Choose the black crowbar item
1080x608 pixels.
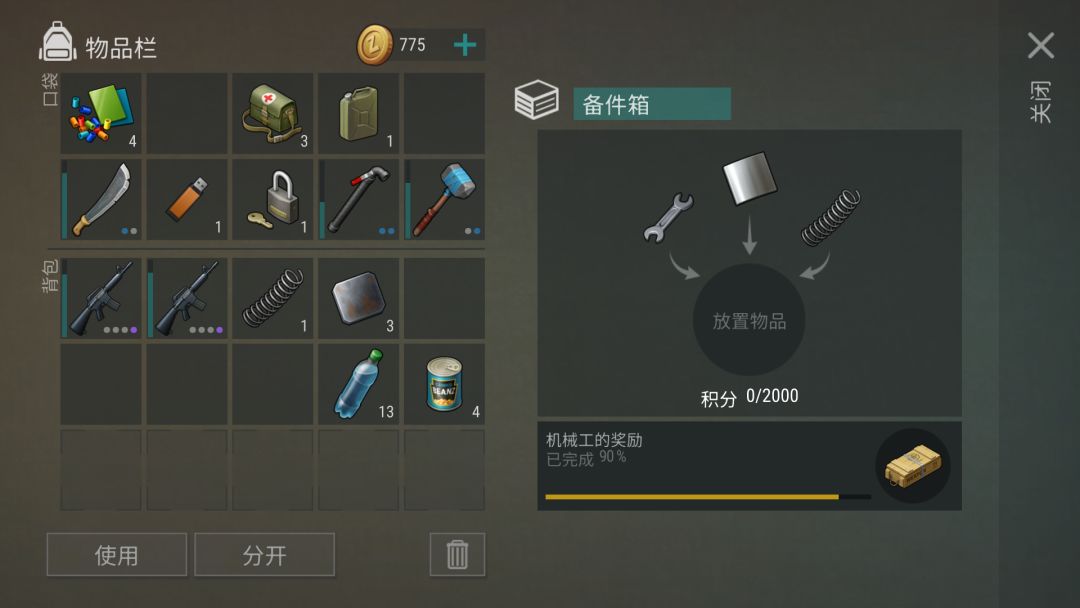tap(358, 200)
